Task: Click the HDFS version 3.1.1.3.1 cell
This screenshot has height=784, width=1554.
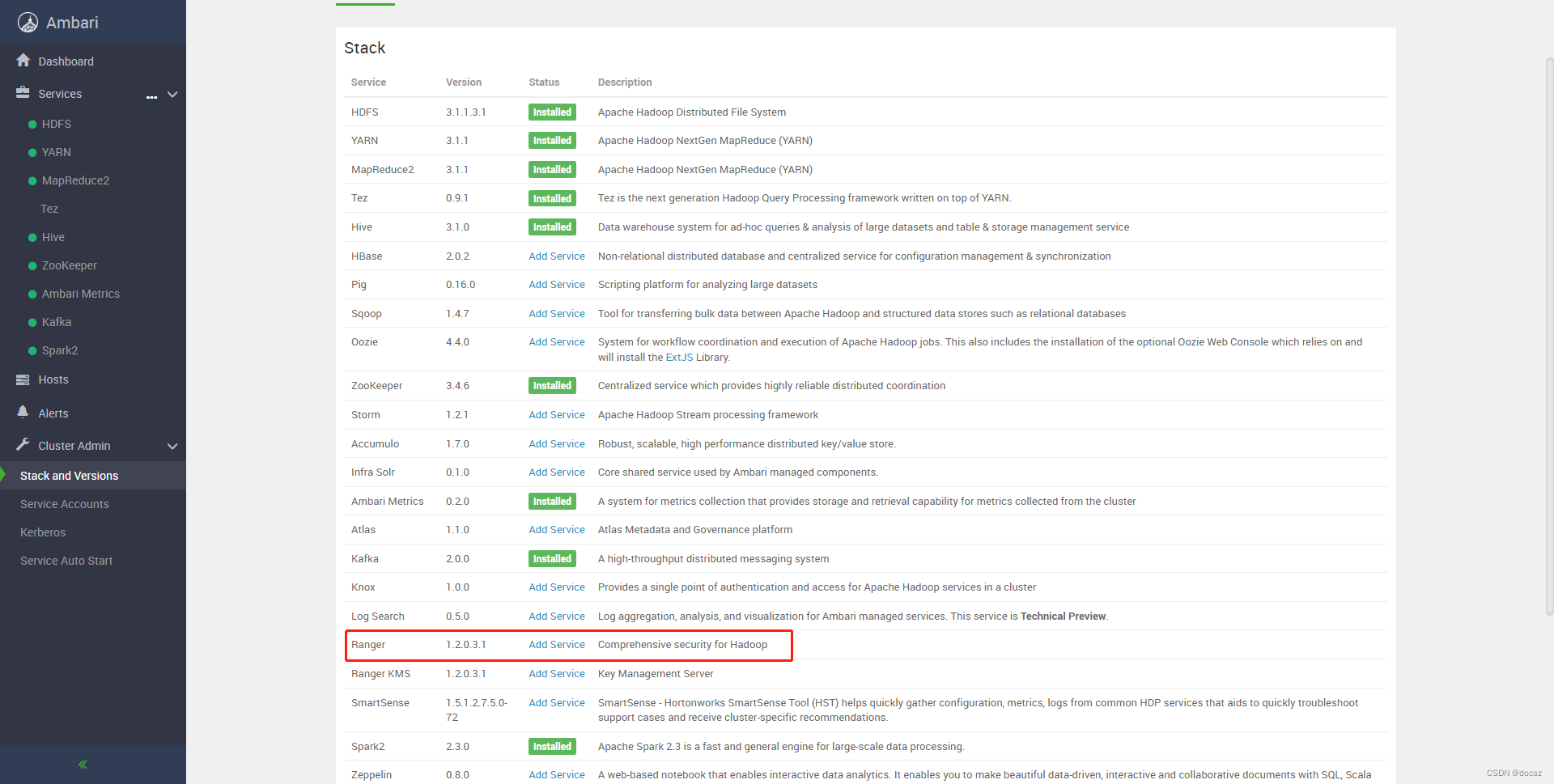Action: coord(466,112)
